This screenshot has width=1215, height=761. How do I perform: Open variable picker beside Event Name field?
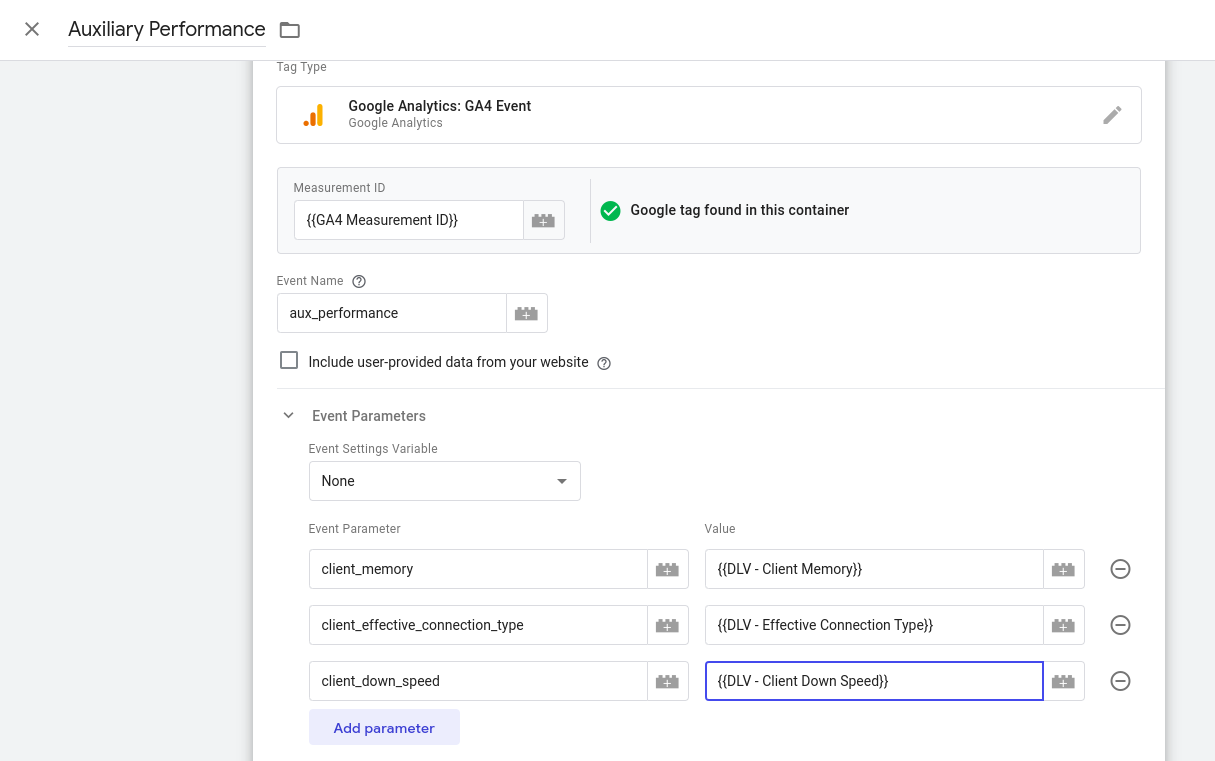click(526, 312)
